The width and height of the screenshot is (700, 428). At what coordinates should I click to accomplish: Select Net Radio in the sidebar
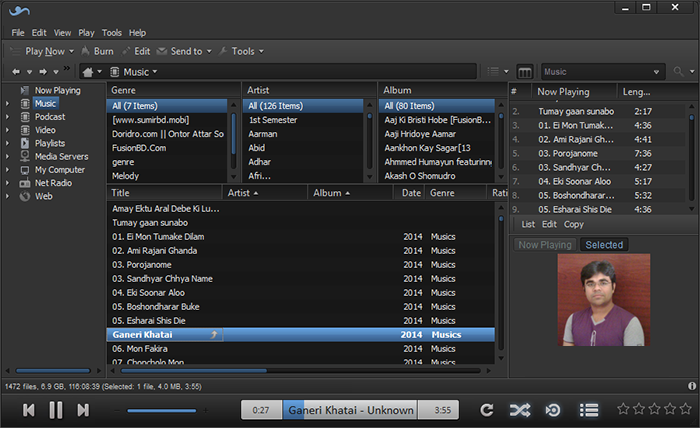point(53,183)
